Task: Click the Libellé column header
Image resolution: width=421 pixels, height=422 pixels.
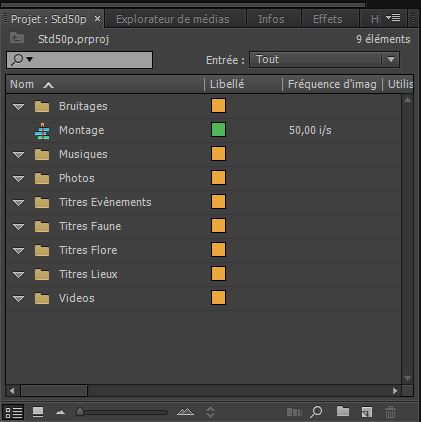Action: tap(227, 84)
